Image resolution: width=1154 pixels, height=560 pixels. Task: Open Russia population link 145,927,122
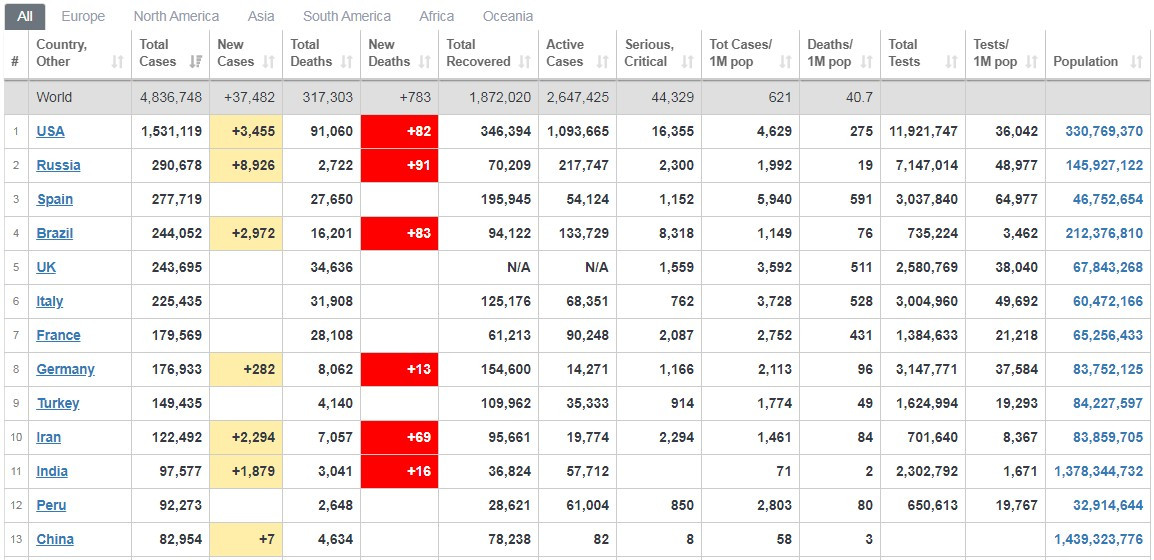tap(1104, 165)
